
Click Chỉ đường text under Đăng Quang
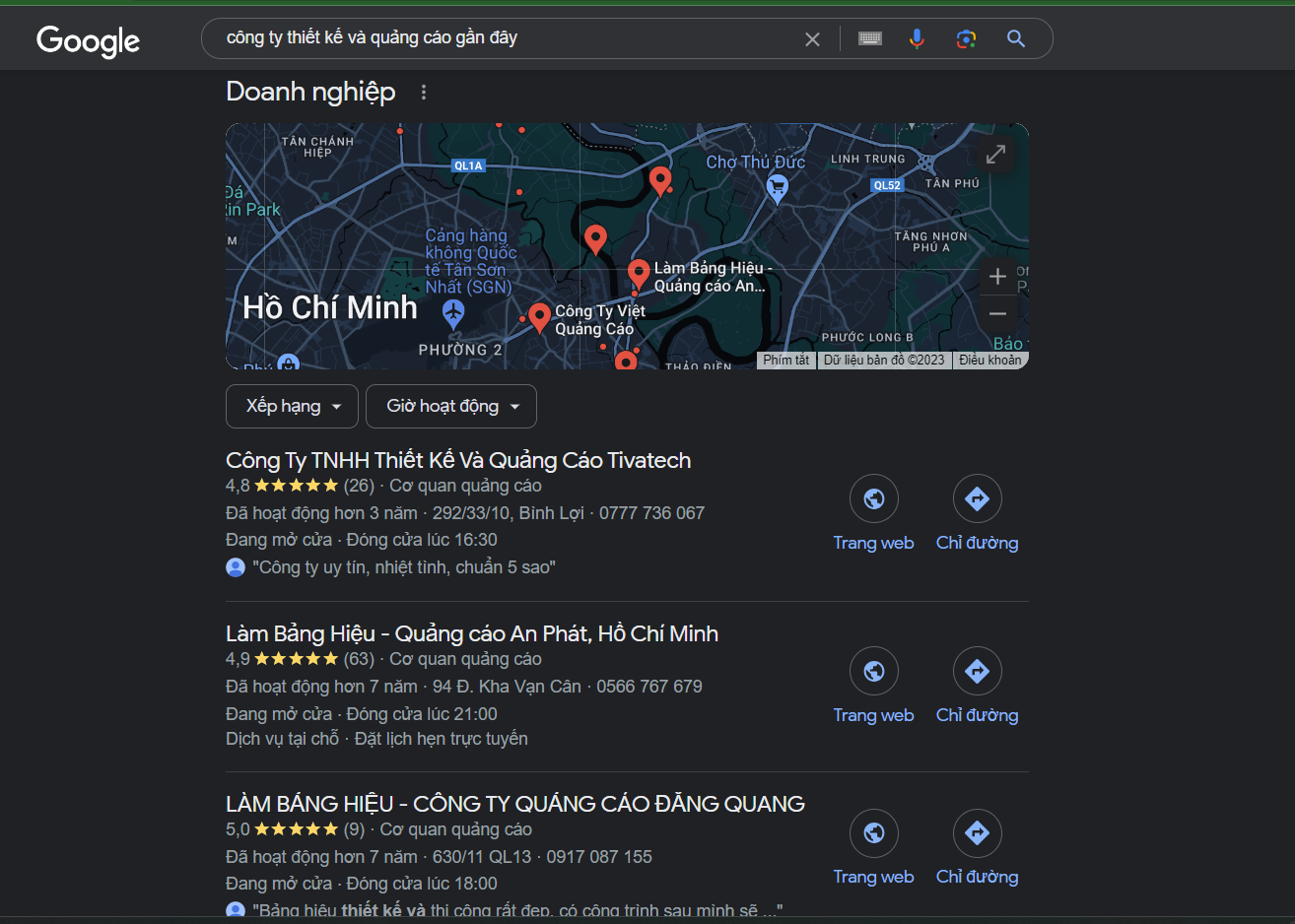coord(978,877)
